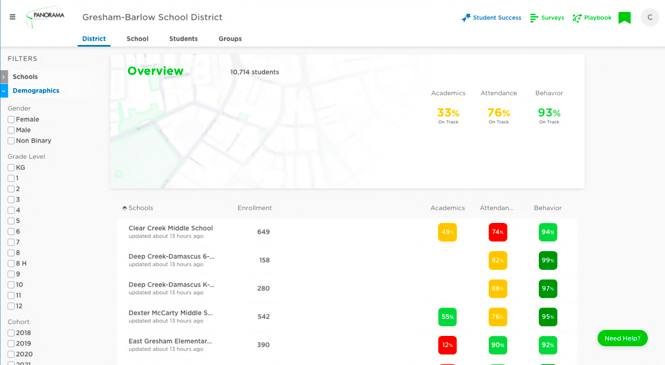Click the Panorama logo
The image size is (665, 365).
[x=45, y=17]
